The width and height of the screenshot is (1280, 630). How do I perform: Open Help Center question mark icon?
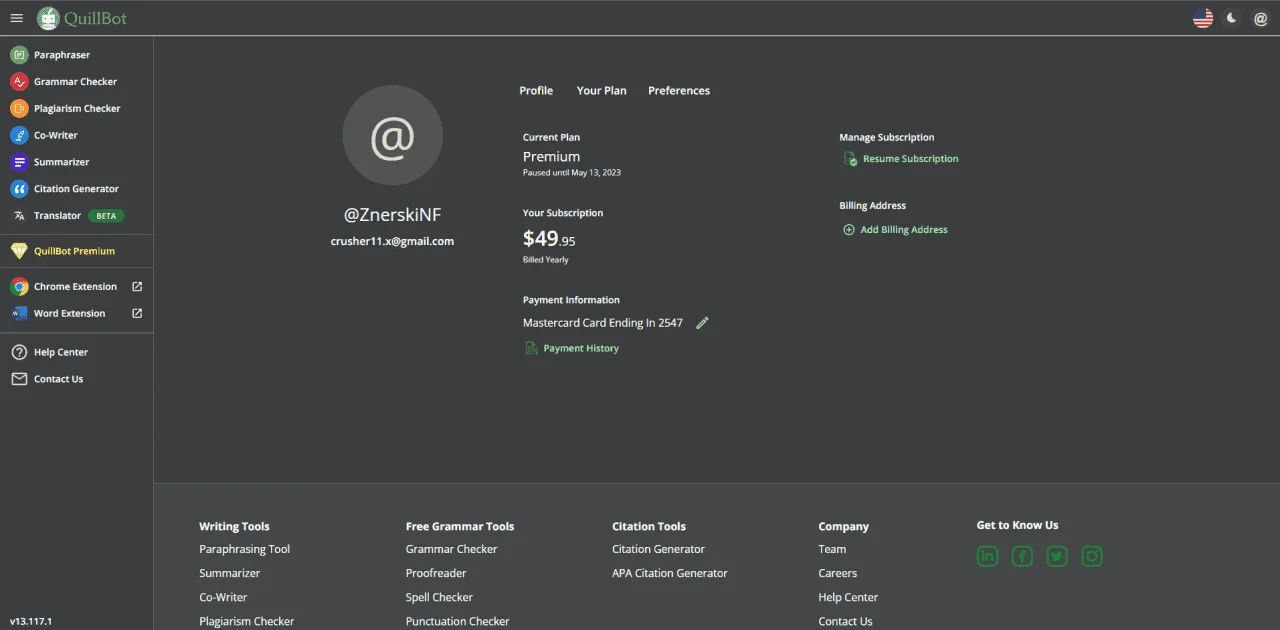click(19, 352)
